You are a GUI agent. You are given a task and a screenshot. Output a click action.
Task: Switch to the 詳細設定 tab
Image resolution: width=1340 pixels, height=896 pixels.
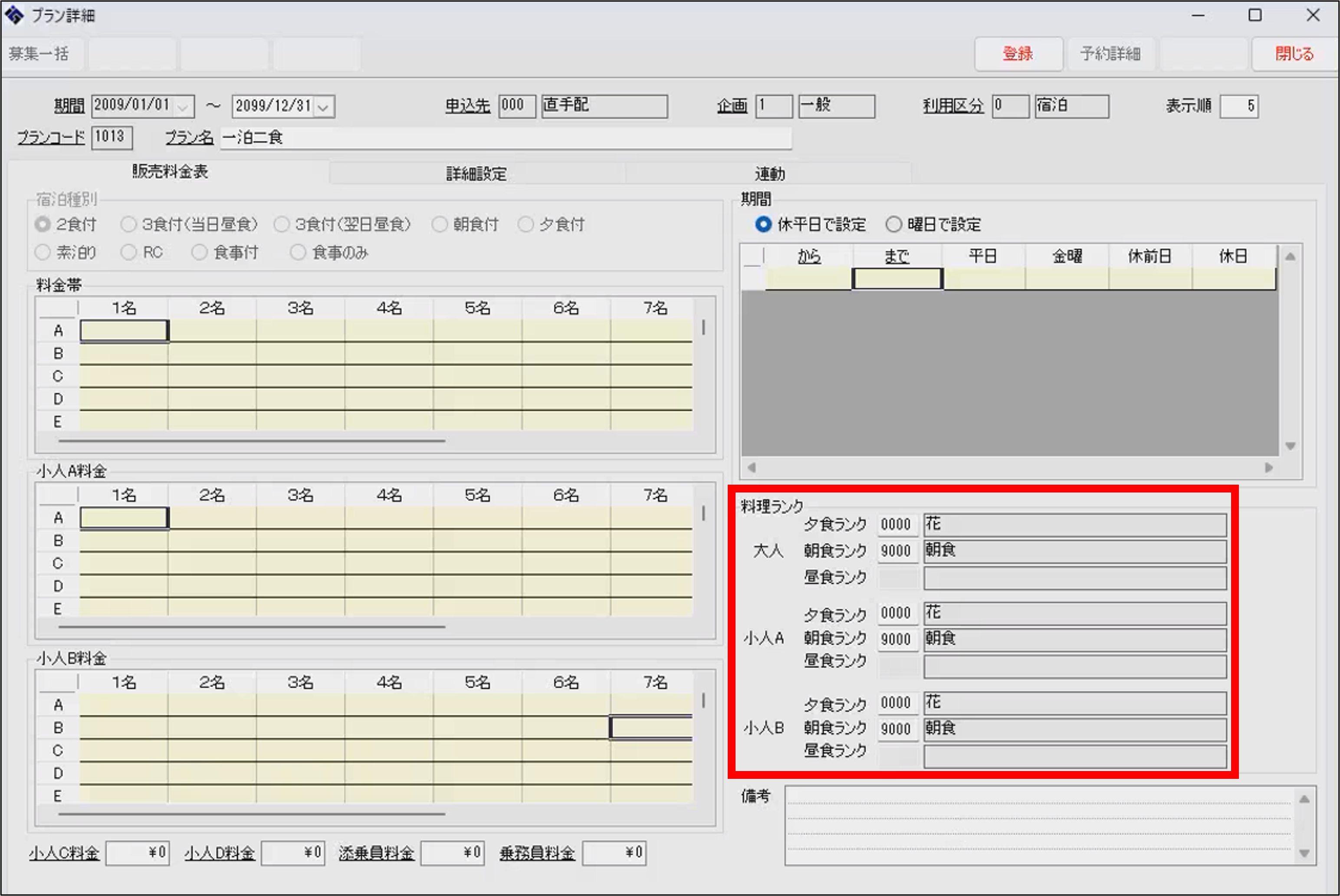(476, 174)
